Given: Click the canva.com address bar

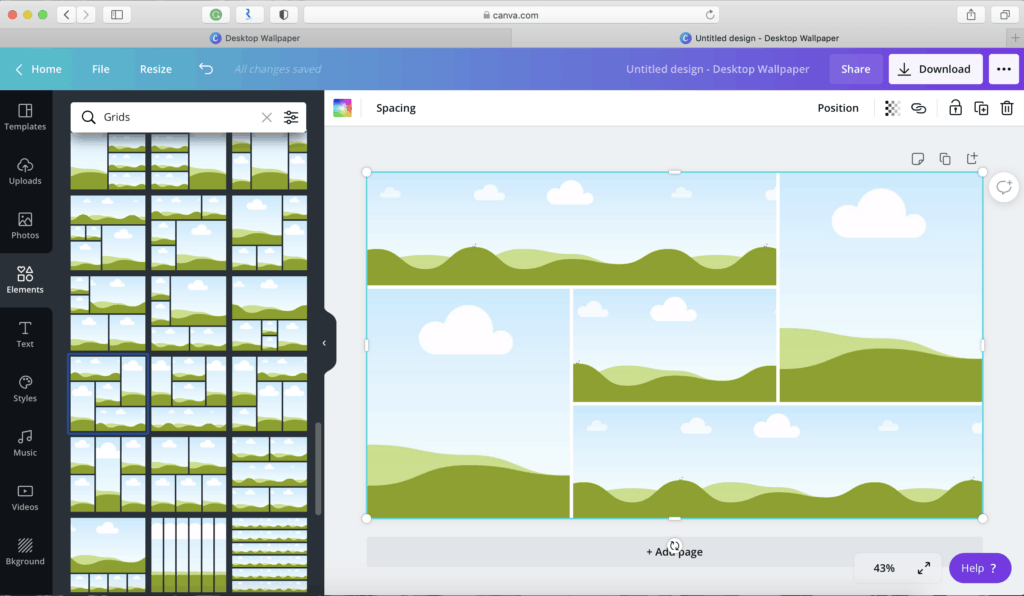Looking at the screenshot, I should (511, 14).
